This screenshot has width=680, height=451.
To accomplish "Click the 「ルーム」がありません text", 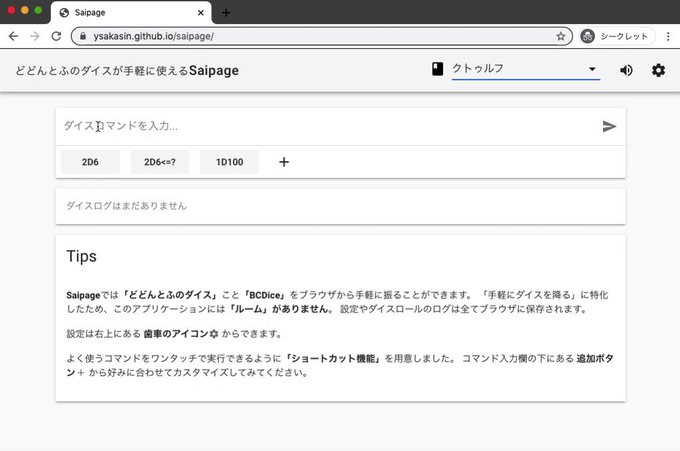I will pos(281,309).
